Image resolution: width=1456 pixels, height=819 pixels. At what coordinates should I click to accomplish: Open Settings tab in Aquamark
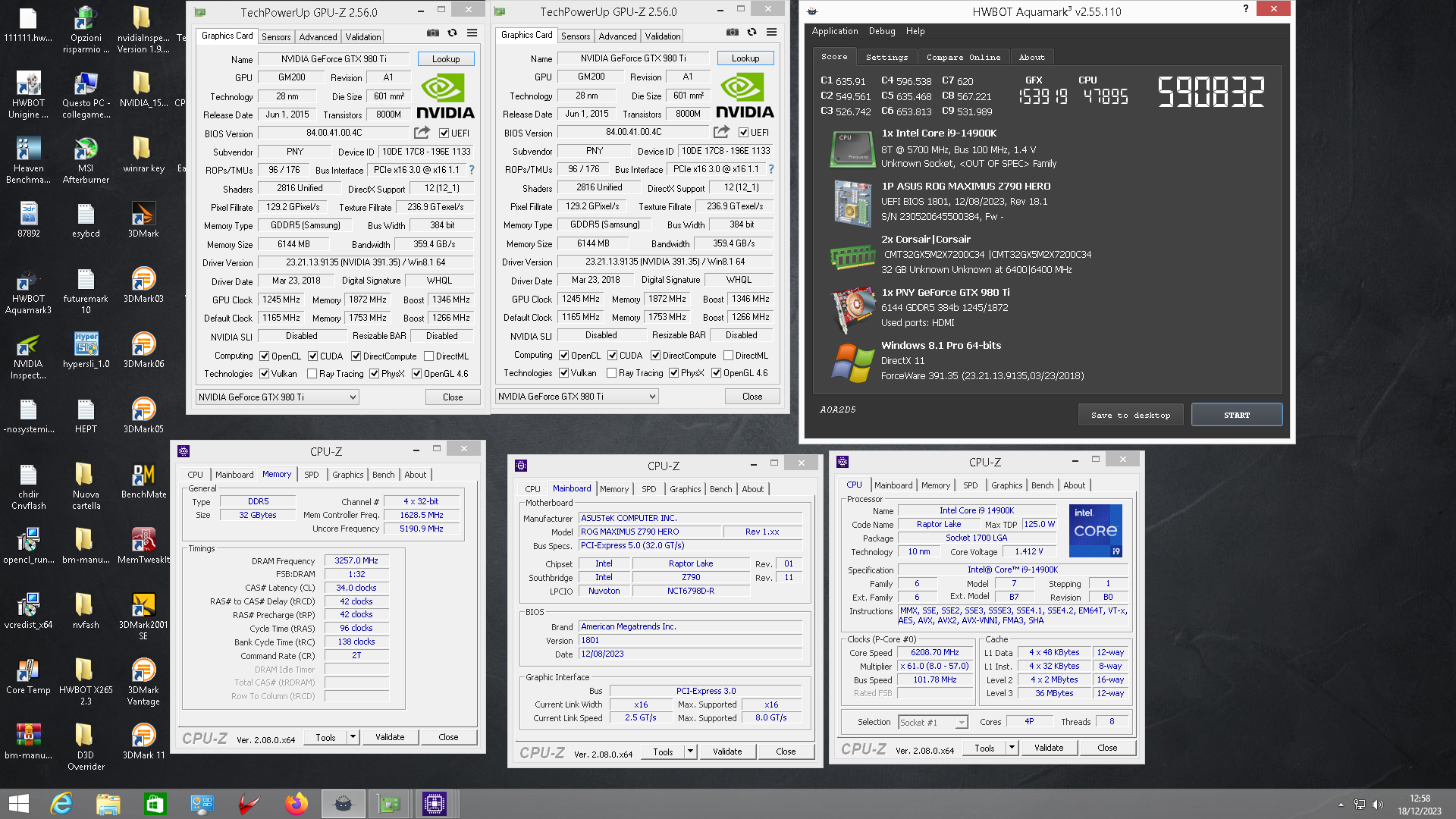(x=886, y=57)
